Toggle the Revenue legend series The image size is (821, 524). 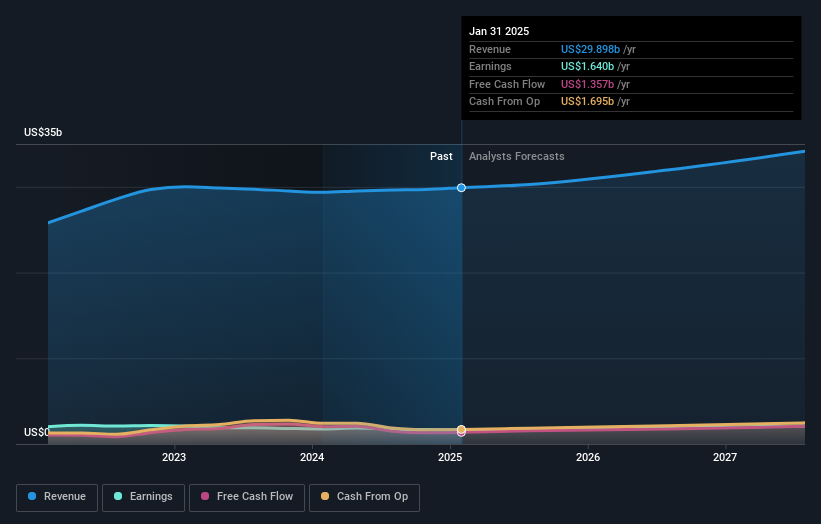click(57, 497)
